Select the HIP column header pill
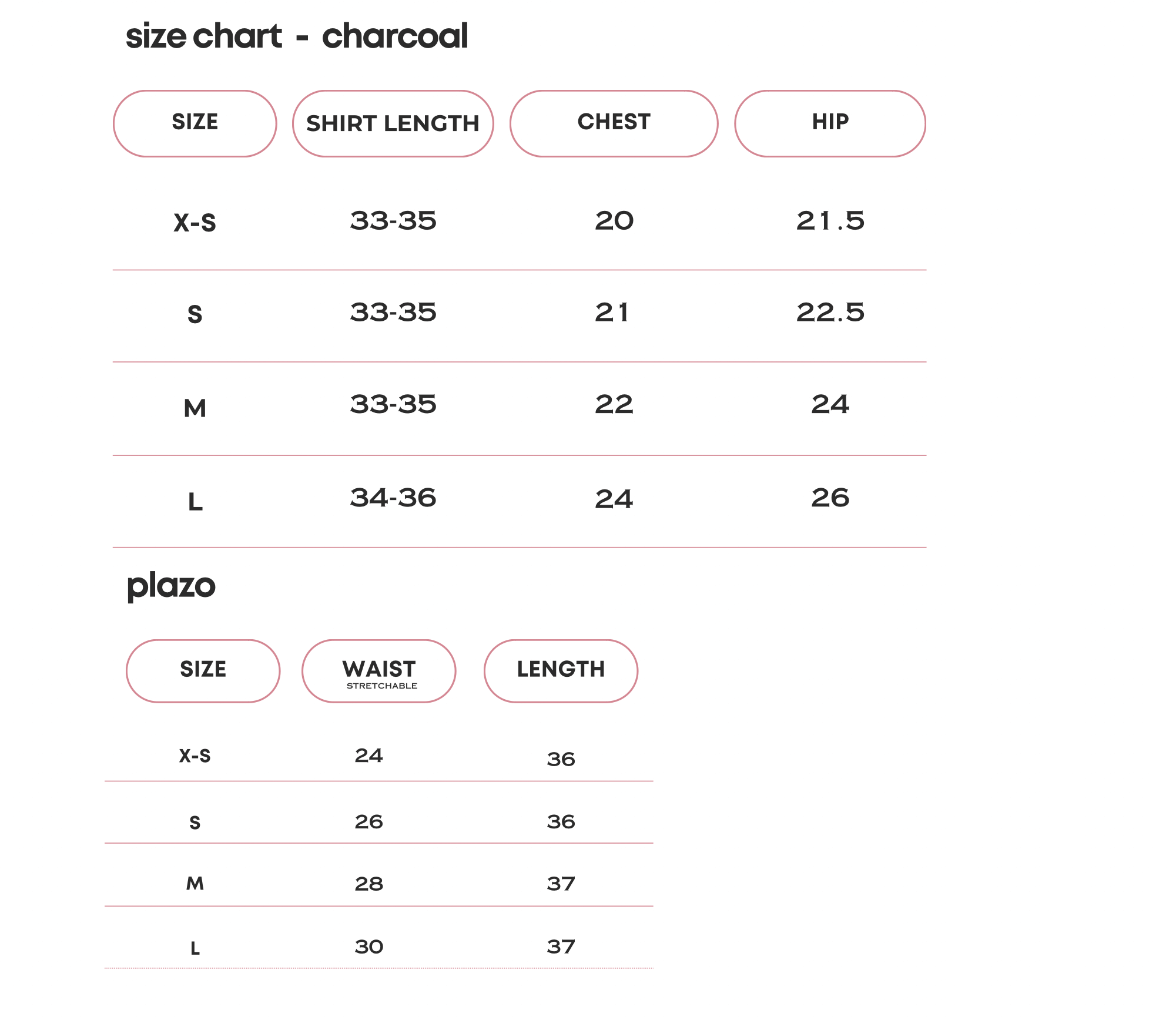 (x=830, y=123)
